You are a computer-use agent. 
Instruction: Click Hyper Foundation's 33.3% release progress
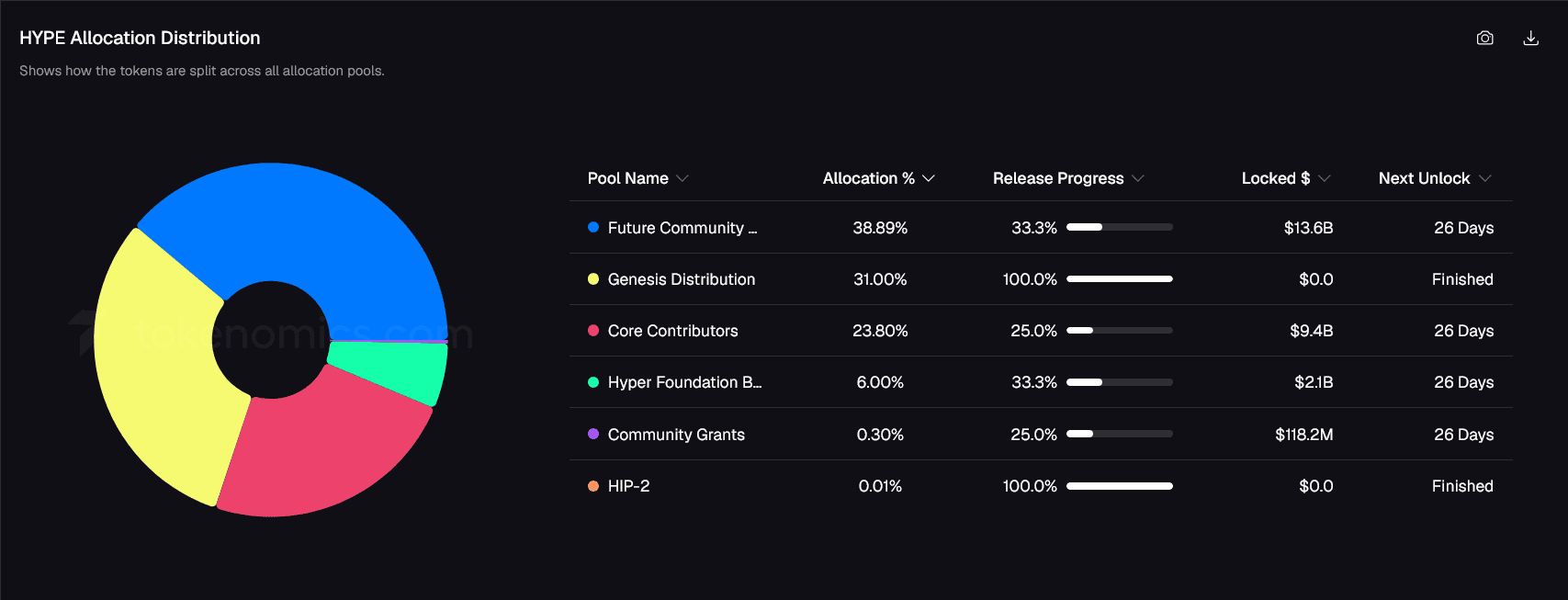click(1034, 382)
